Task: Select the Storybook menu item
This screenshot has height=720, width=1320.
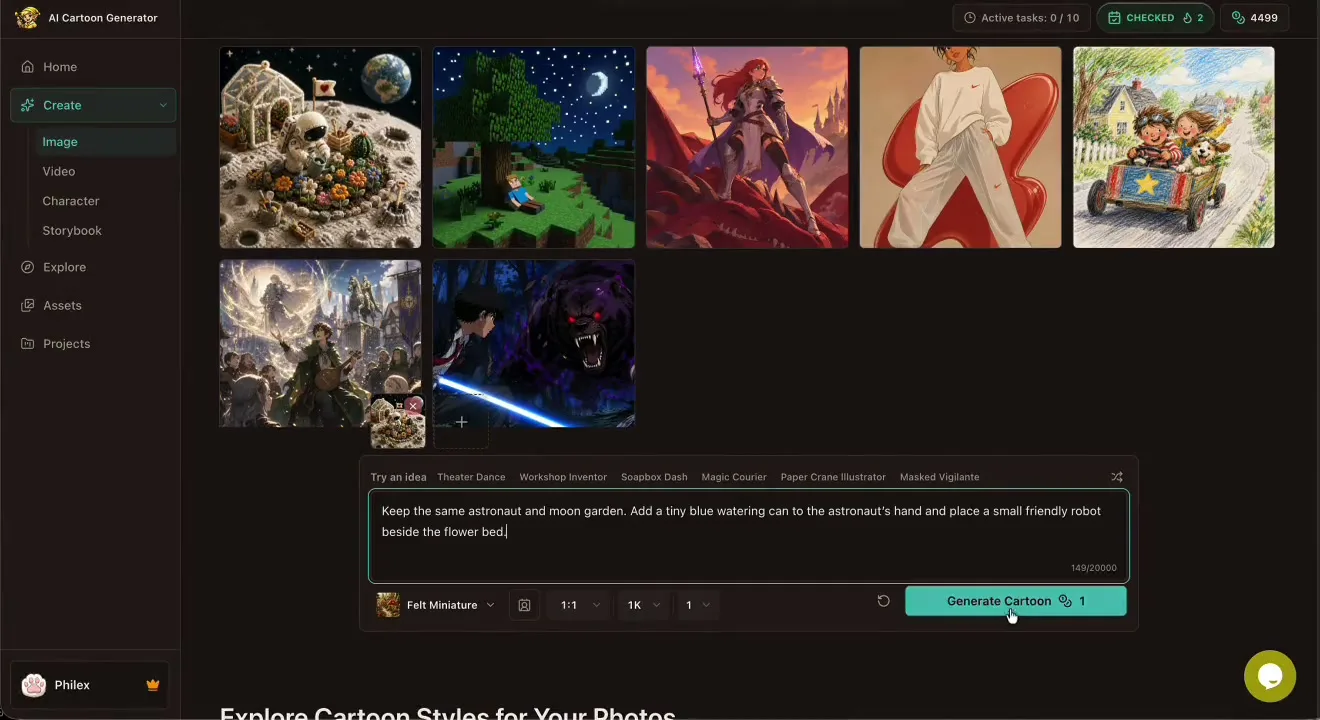Action: (x=72, y=230)
